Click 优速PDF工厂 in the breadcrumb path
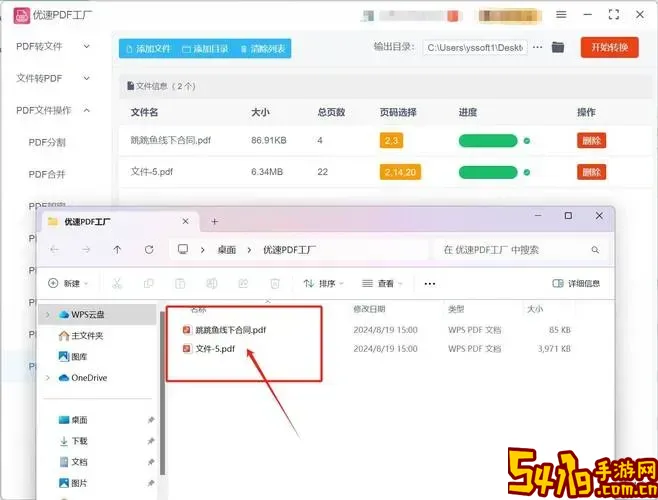Image resolution: width=658 pixels, height=500 pixels. click(289, 250)
